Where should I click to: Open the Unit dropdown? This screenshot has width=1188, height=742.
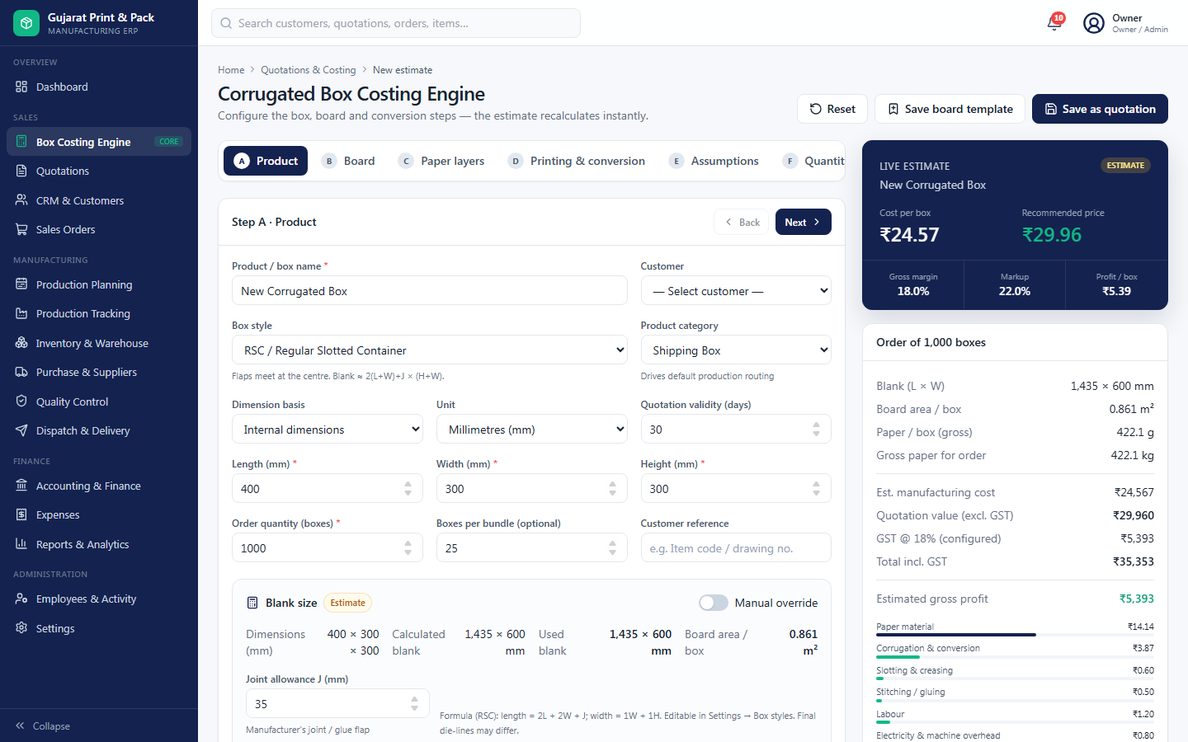[532, 430]
